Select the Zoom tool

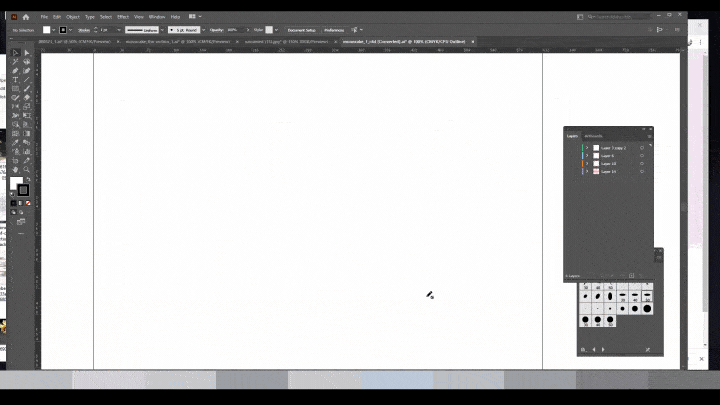(27, 169)
